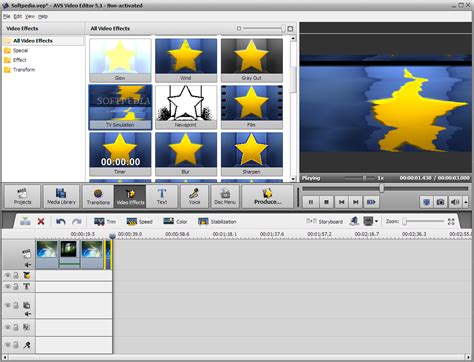The image size is (474, 362).
Task: Open the Media Library
Action: point(61,196)
